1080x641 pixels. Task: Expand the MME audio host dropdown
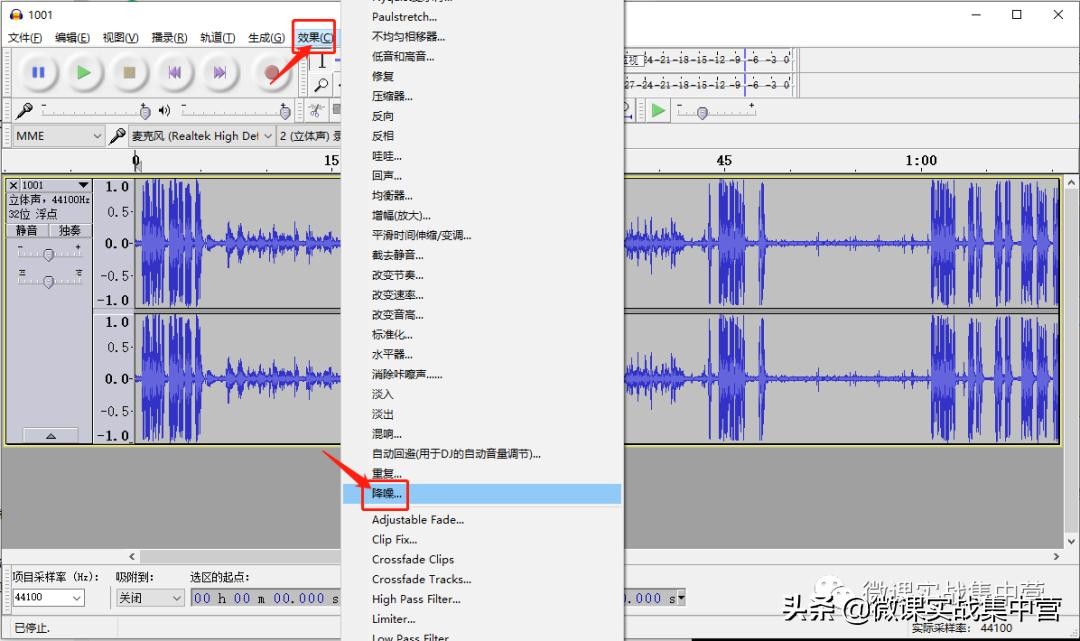point(58,136)
